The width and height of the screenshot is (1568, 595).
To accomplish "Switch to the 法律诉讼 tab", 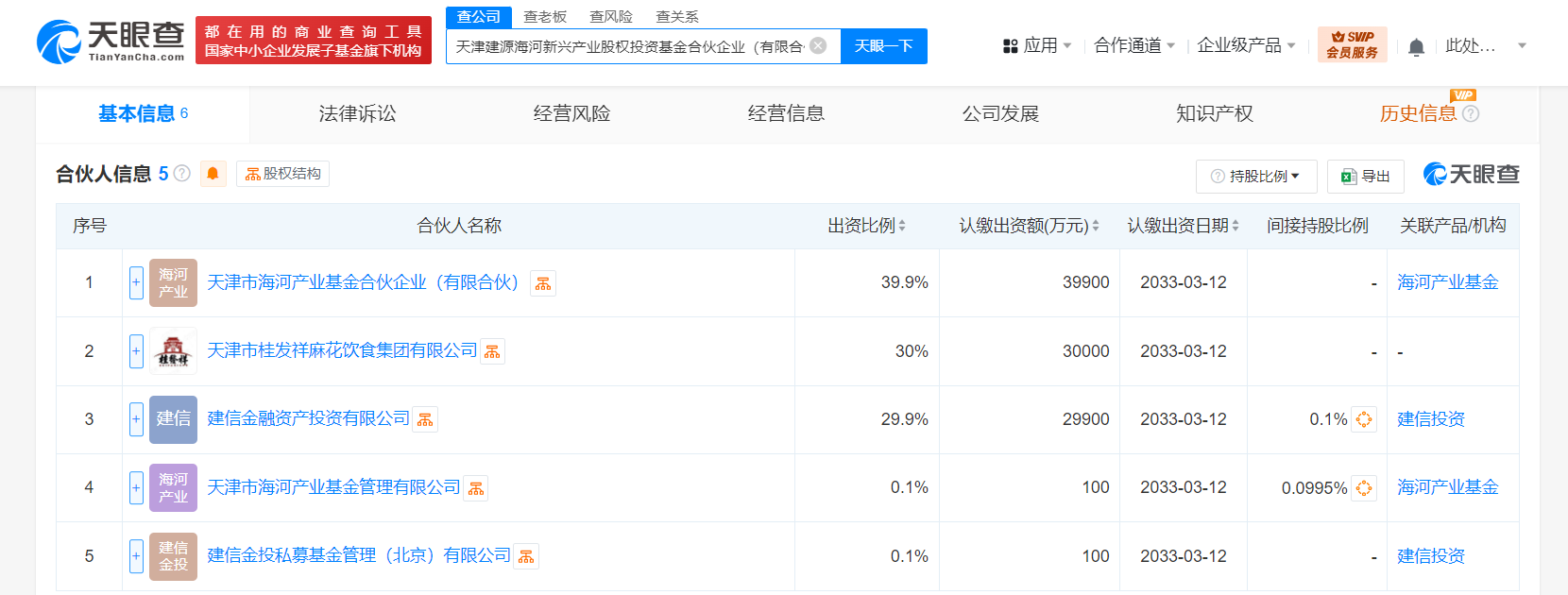I will coord(357,114).
